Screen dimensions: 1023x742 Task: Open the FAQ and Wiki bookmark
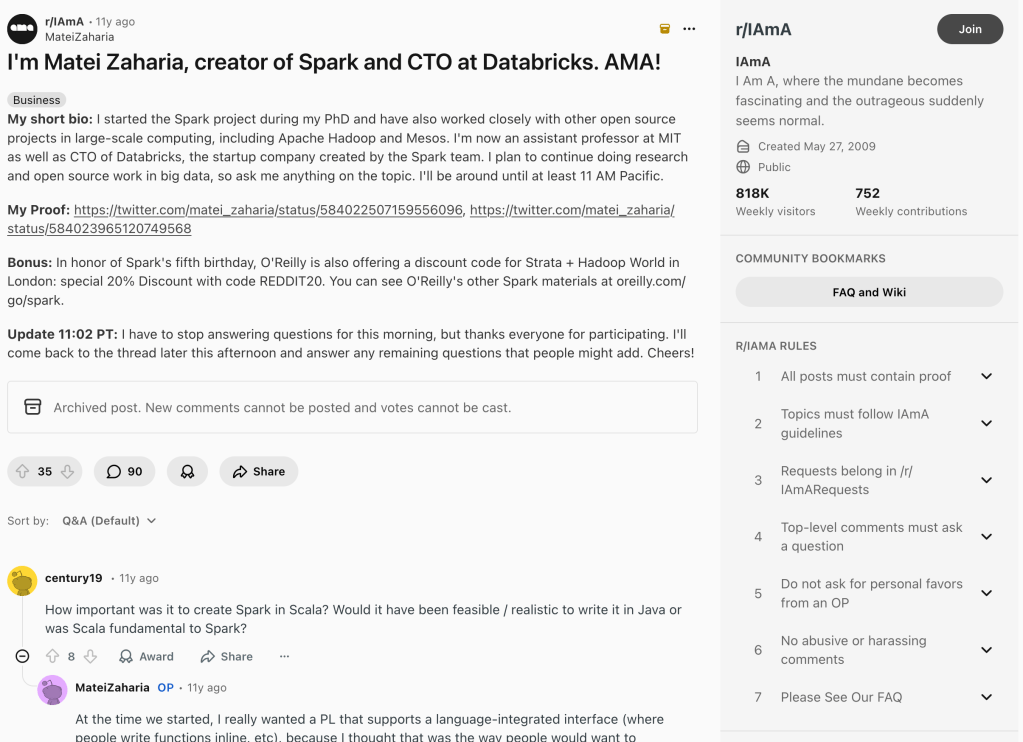pos(868,292)
